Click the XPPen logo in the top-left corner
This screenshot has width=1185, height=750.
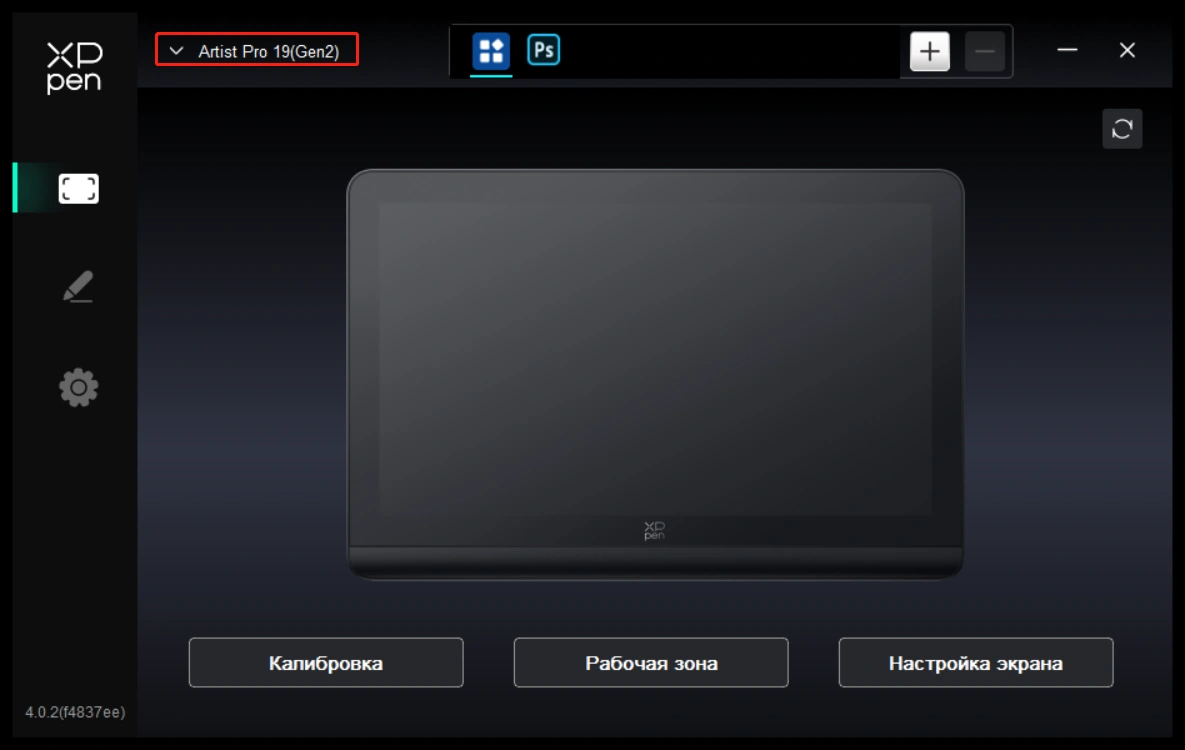pos(74,67)
